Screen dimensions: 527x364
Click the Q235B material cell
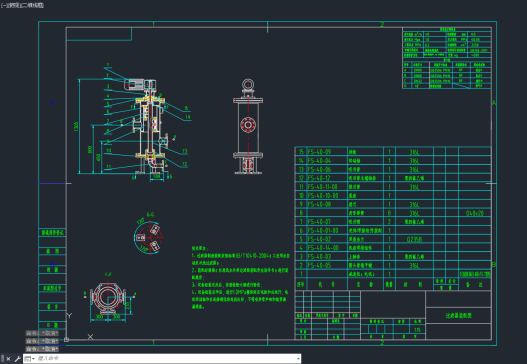click(x=414, y=239)
